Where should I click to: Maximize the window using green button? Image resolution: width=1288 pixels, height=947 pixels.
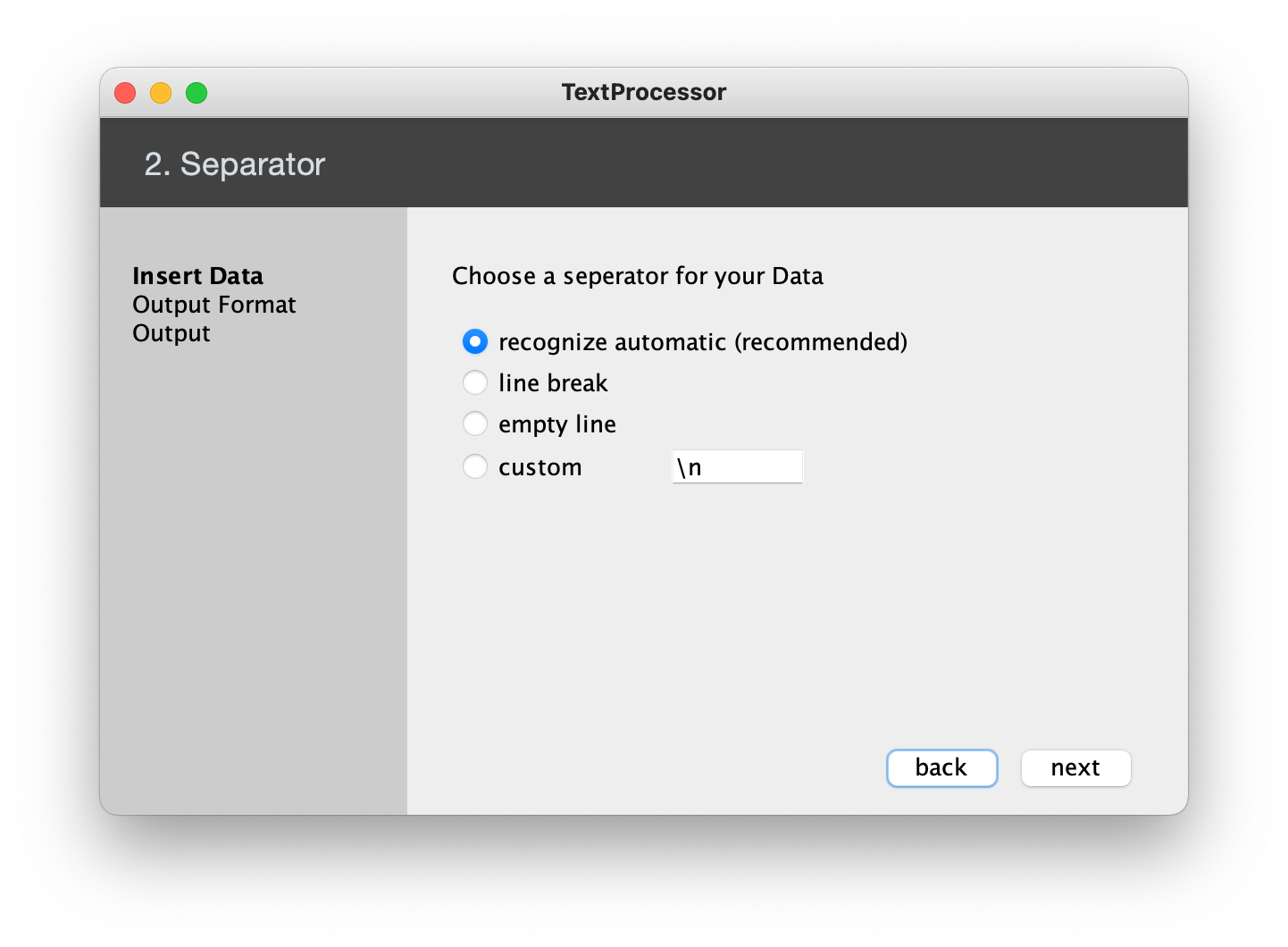[197, 93]
